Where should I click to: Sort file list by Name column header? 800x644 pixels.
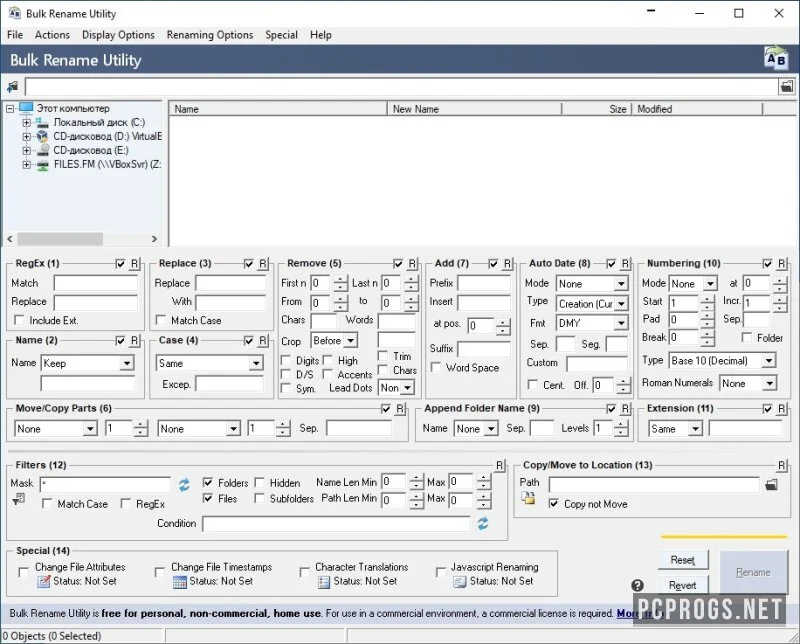(x=278, y=109)
